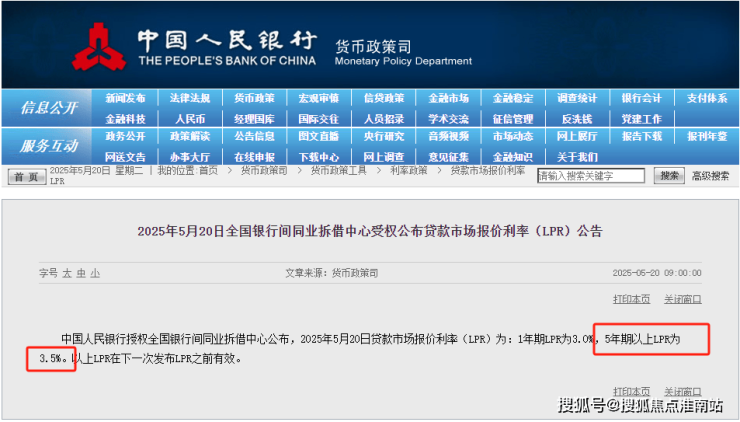Open the 国际交往 section
The image size is (740, 422).
click(319, 119)
